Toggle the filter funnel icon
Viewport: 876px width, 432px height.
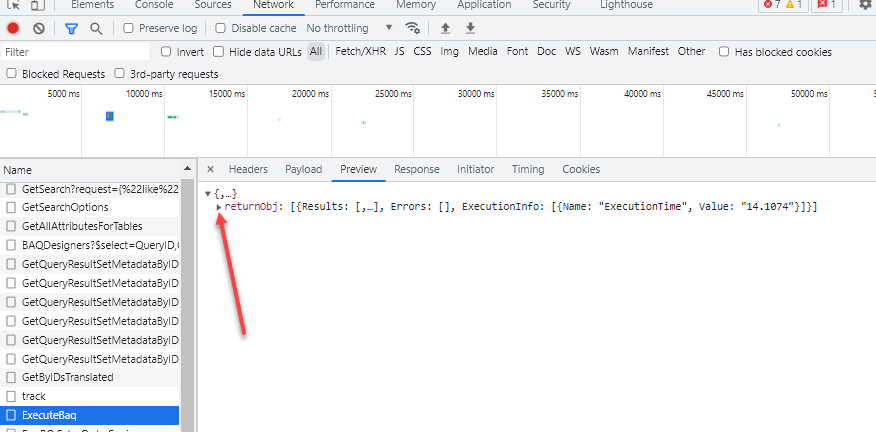pyautogui.click(x=71, y=28)
